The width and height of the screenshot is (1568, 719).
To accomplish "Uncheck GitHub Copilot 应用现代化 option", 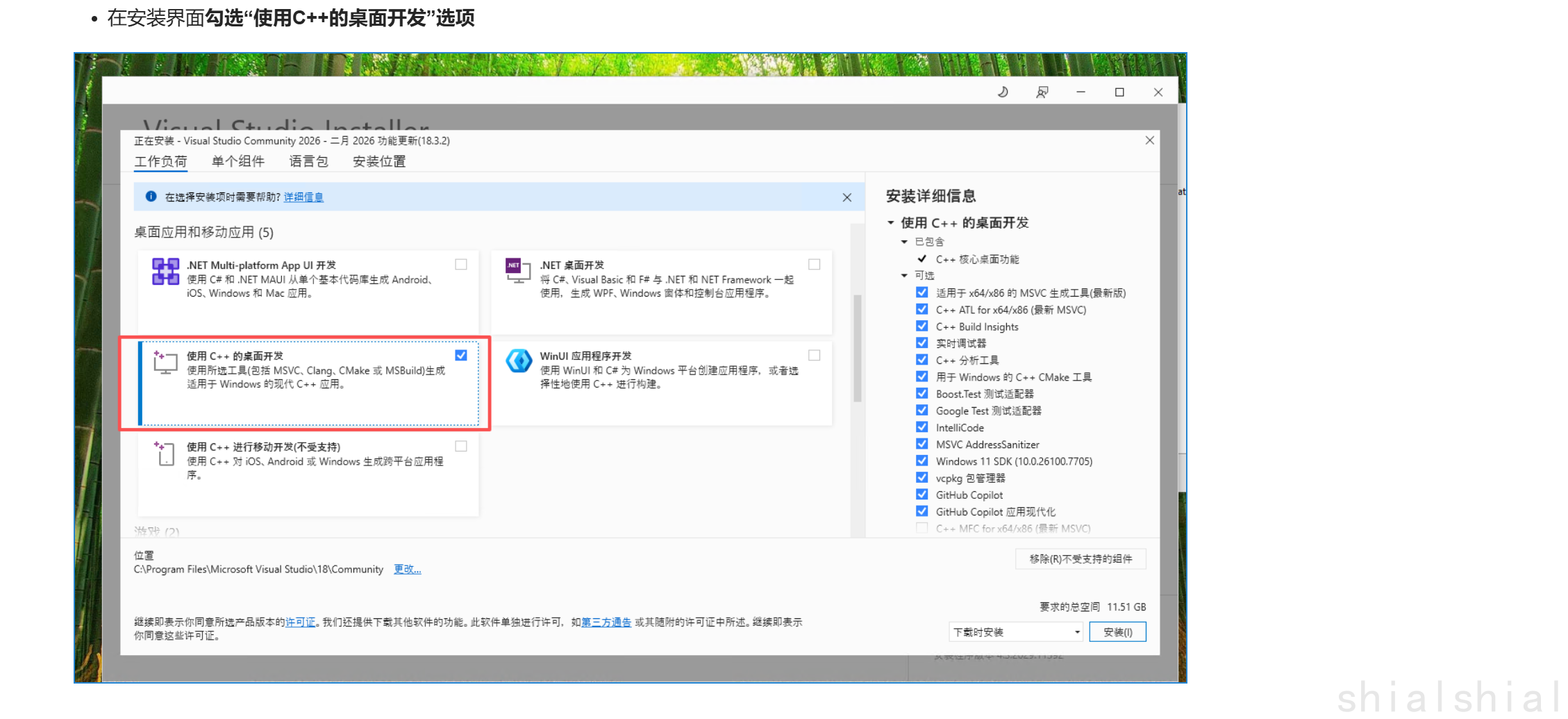I will pos(921,511).
